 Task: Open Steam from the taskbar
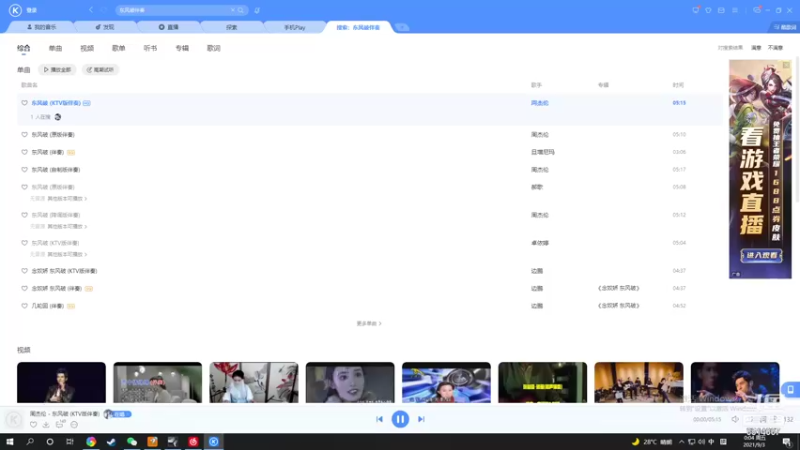(x=111, y=442)
